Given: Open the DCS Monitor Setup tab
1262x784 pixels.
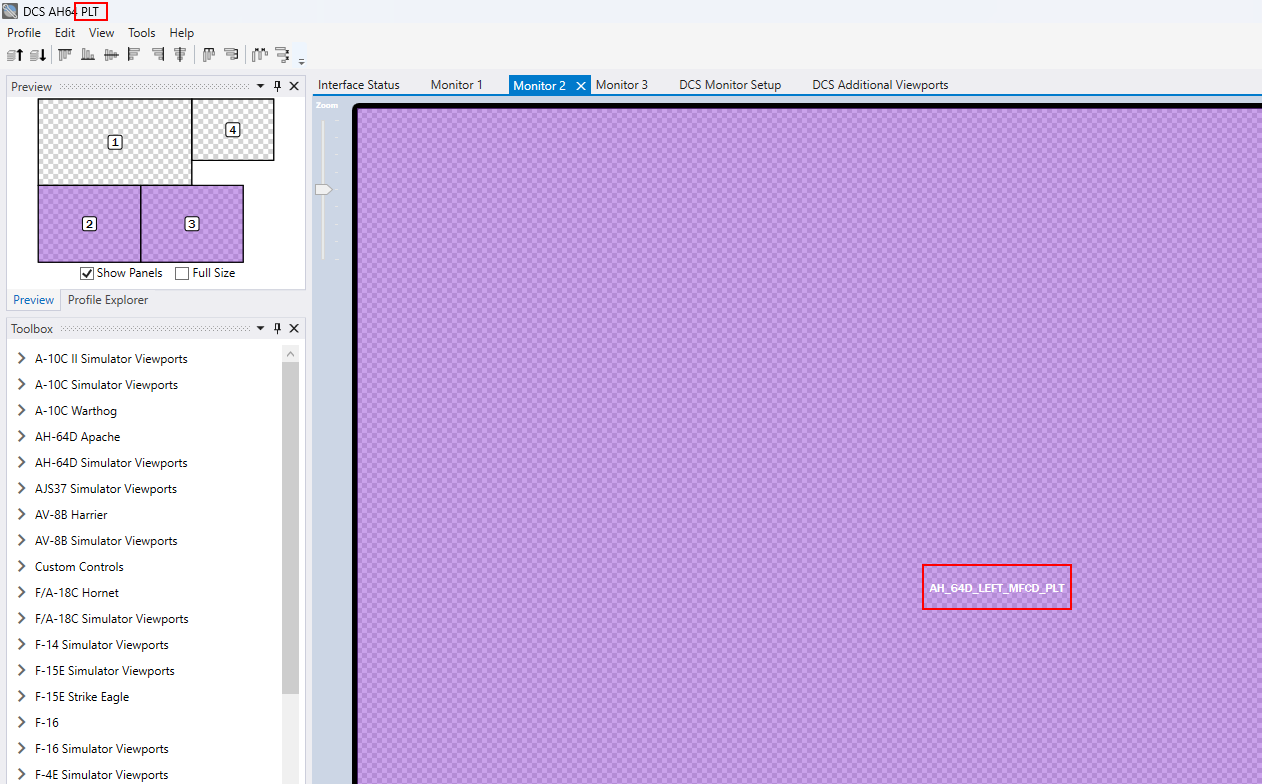Looking at the screenshot, I should (x=730, y=85).
